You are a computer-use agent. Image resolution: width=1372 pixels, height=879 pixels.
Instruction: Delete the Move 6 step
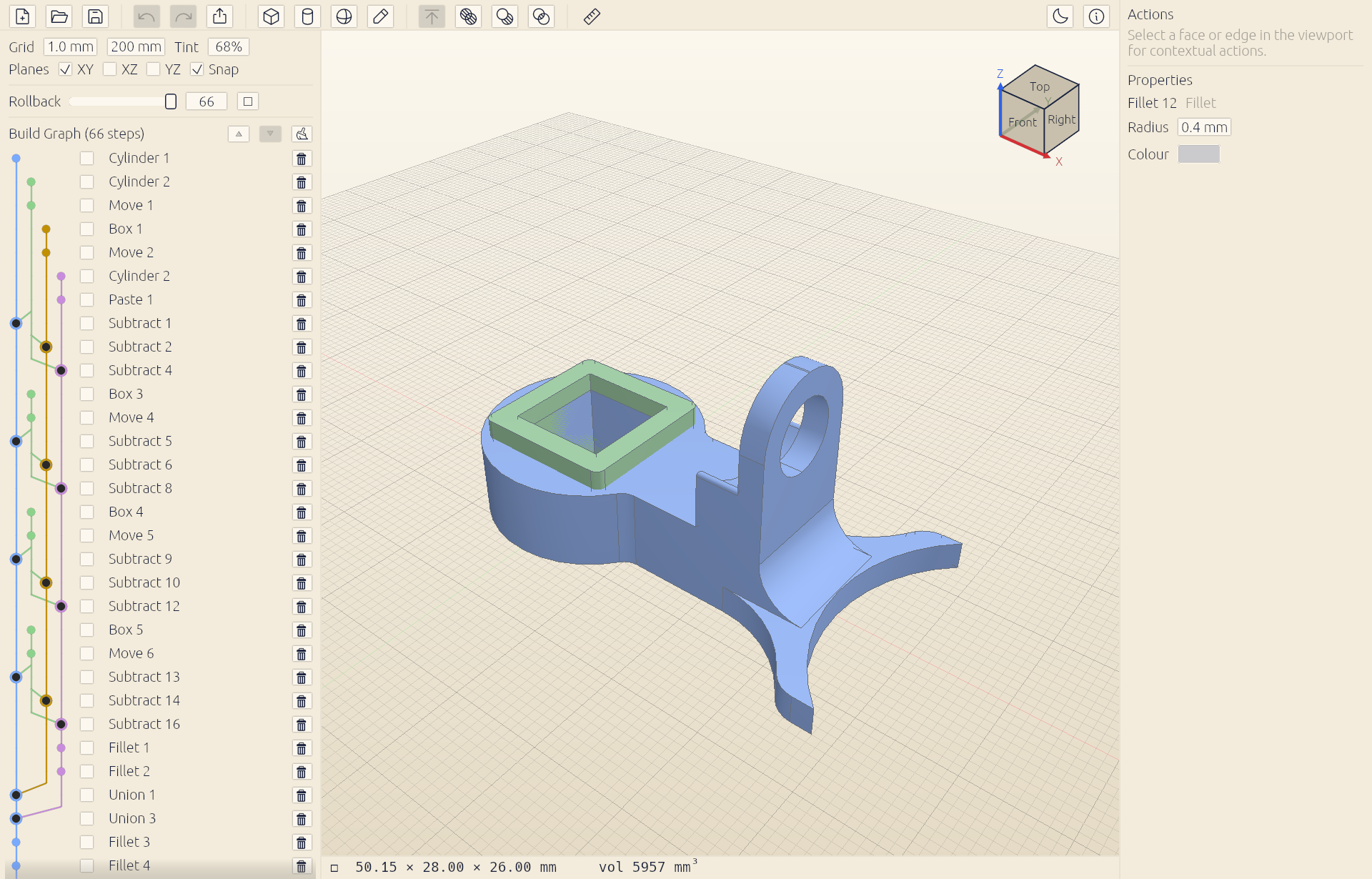pyautogui.click(x=302, y=654)
